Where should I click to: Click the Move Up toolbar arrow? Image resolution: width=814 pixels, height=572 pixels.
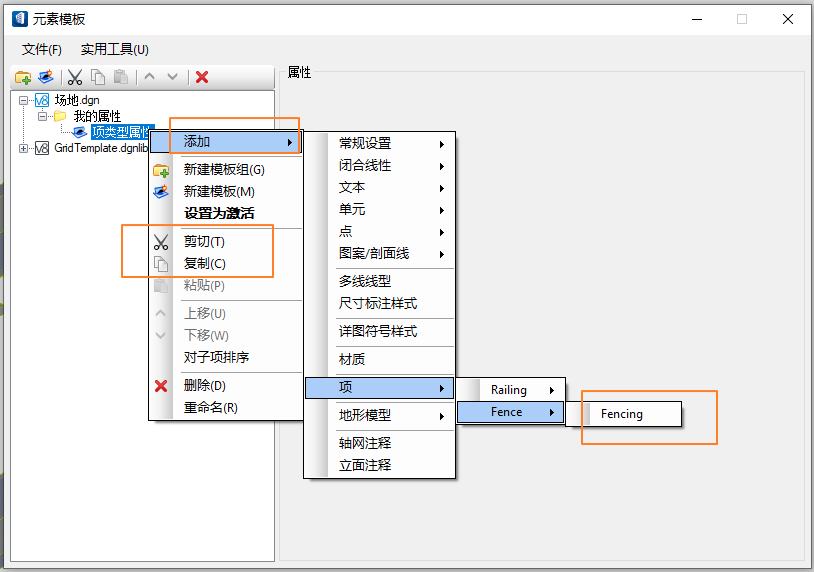pyautogui.click(x=150, y=77)
